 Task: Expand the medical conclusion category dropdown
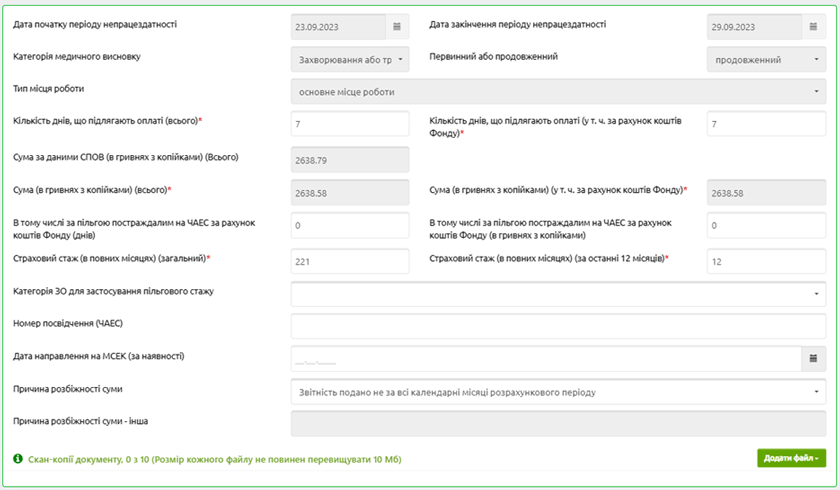pos(349,60)
